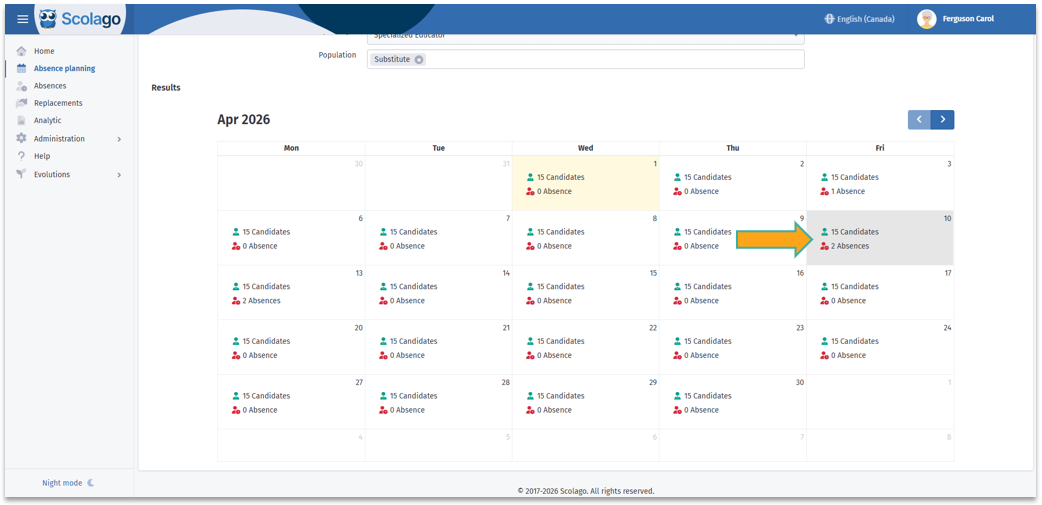Click the 'Apr 2026' month title
1042x505 pixels.
[244, 120]
